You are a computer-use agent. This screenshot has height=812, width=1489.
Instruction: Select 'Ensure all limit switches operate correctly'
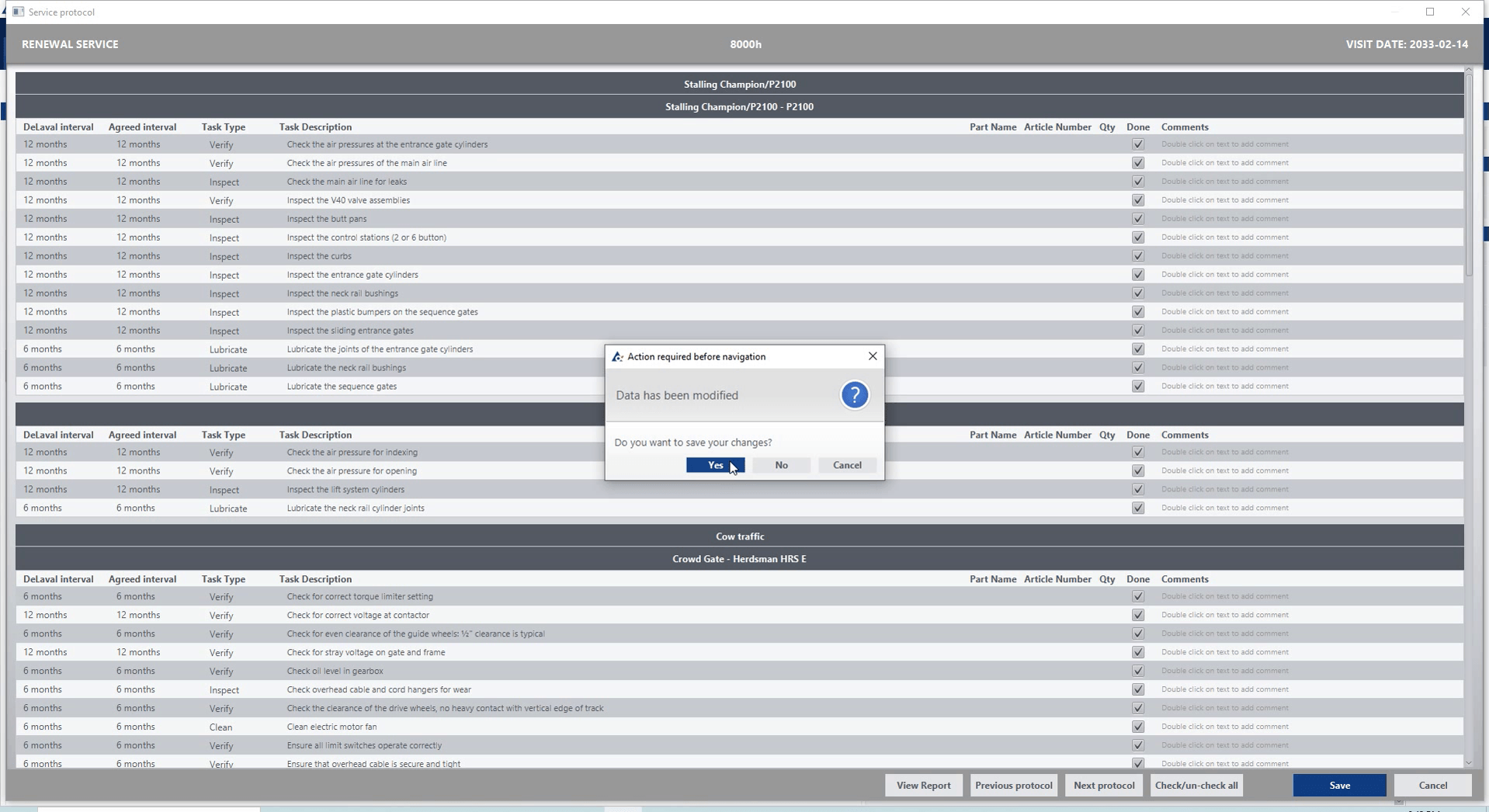364,745
